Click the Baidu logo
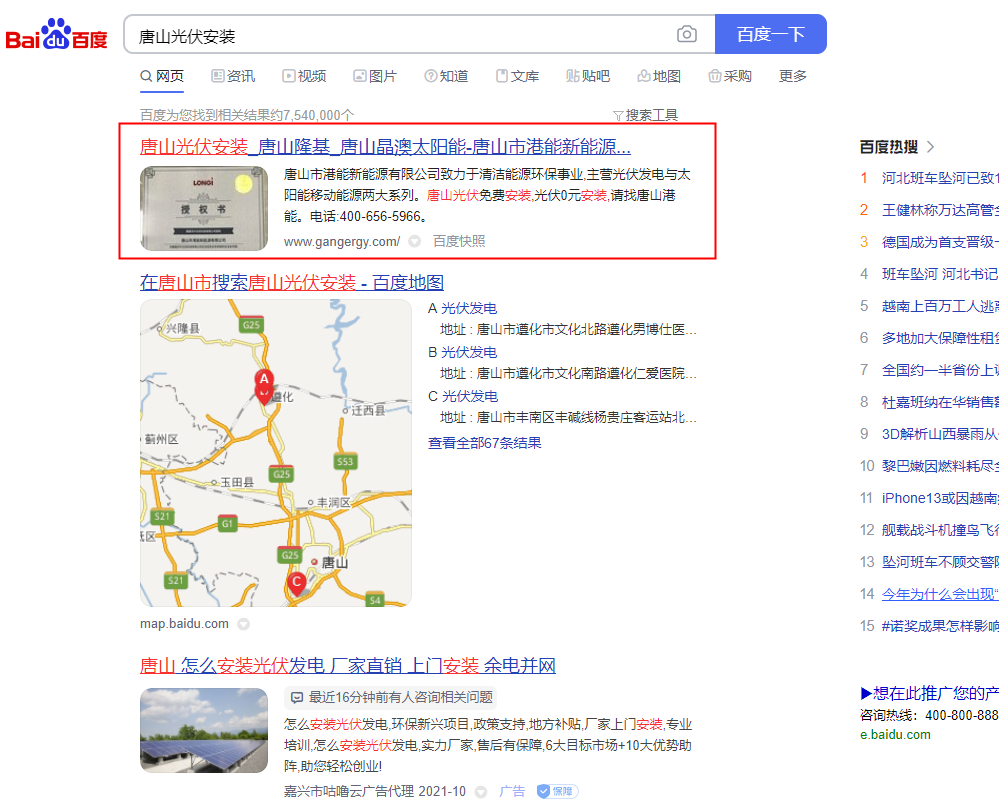The height and width of the screenshot is (799, 999). pyautogui.click(x=56, y=36)
